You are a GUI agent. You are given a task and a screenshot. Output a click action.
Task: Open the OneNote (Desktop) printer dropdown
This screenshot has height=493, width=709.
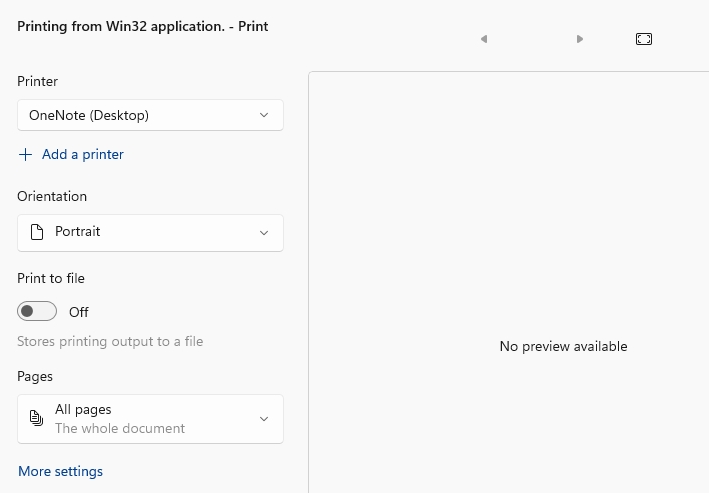[x=150, y=115]
